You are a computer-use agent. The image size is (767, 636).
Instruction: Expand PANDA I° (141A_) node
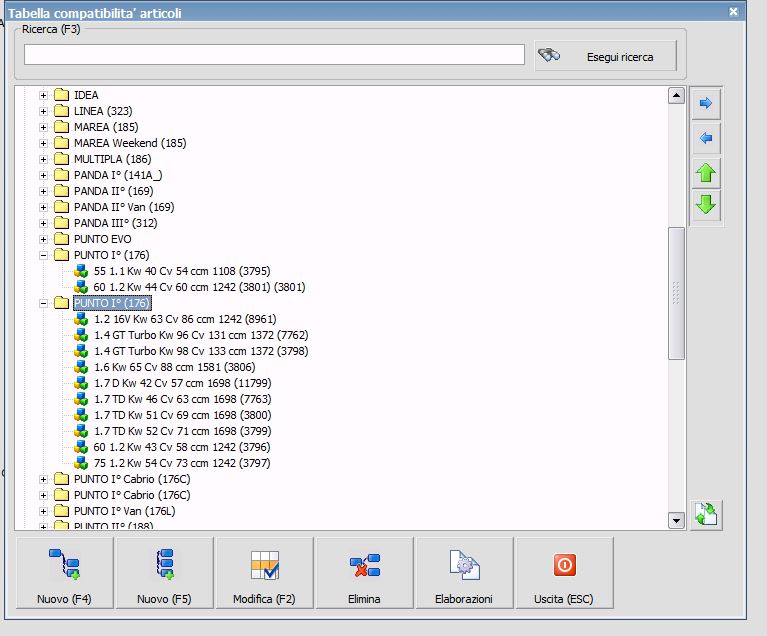coord(44,175)
